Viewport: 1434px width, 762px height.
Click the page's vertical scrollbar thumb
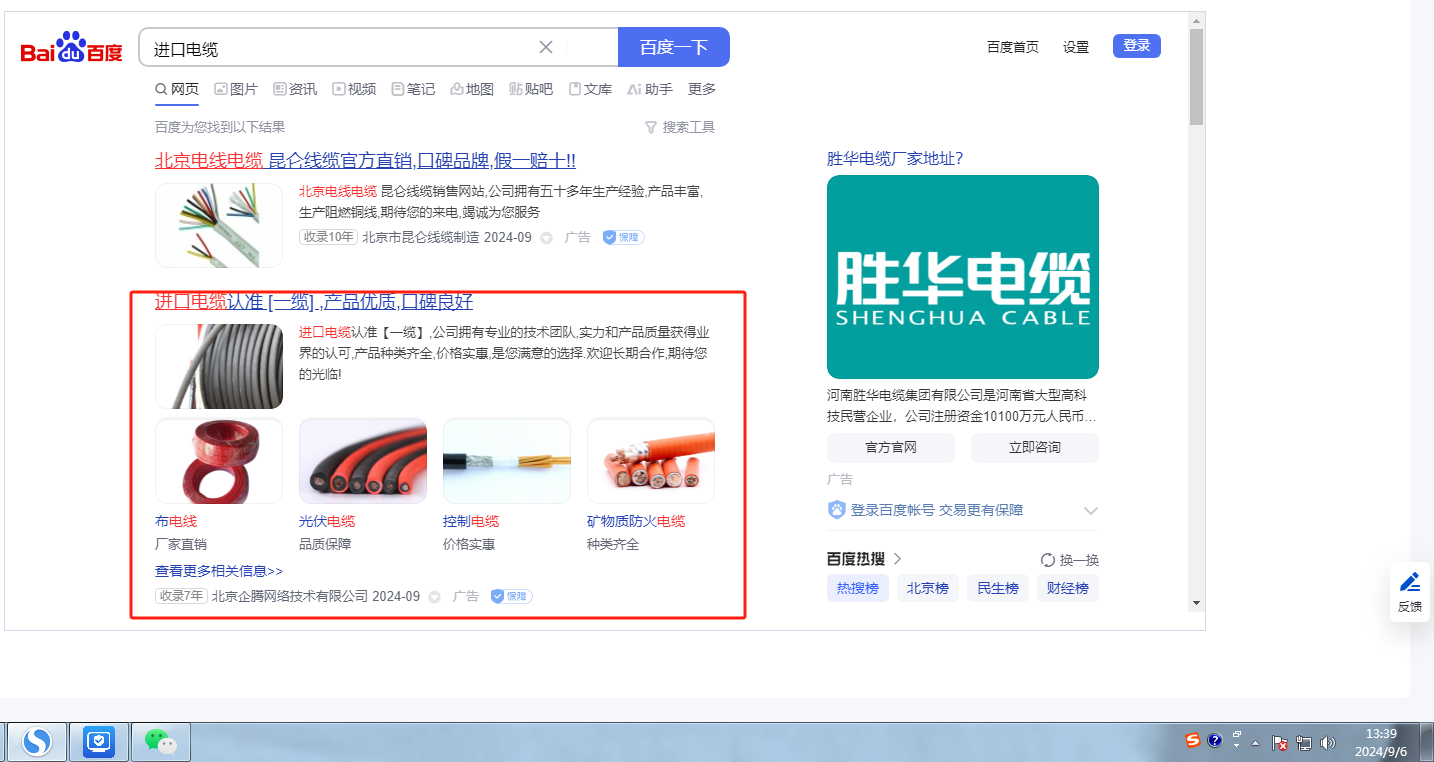[1196, 77]
